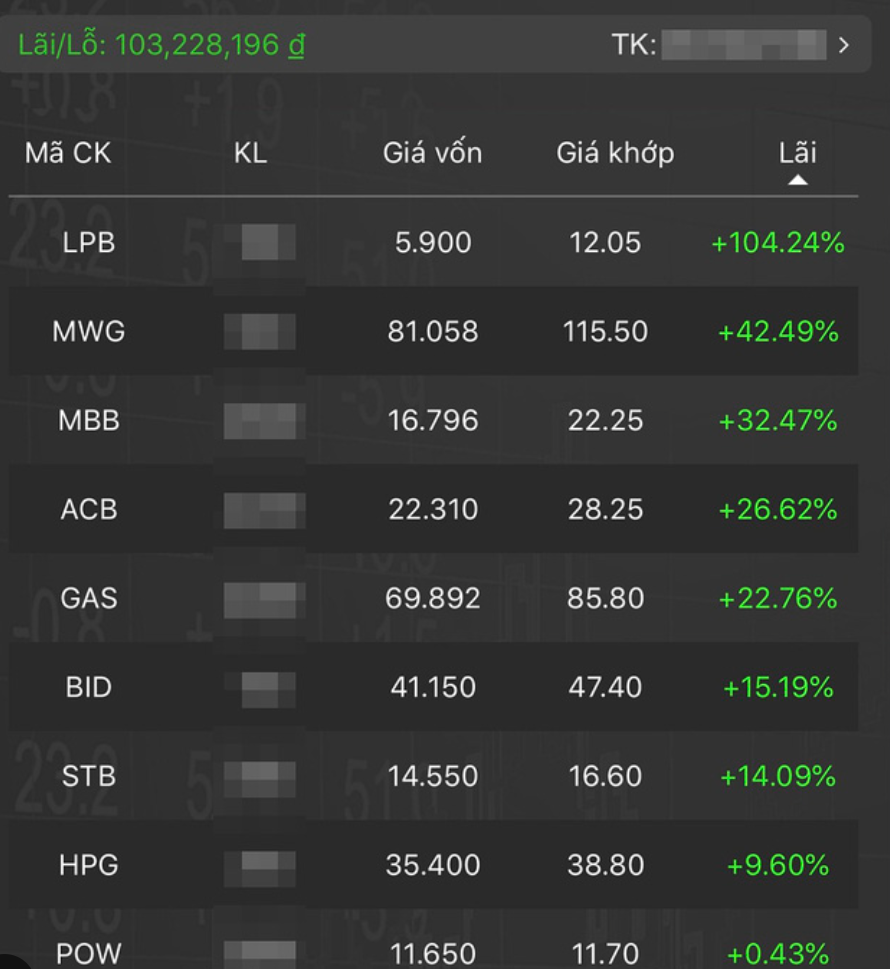This screenshot has height=969, width=890.
Task: Sort by Giá khớp column header
Action: 615,153
